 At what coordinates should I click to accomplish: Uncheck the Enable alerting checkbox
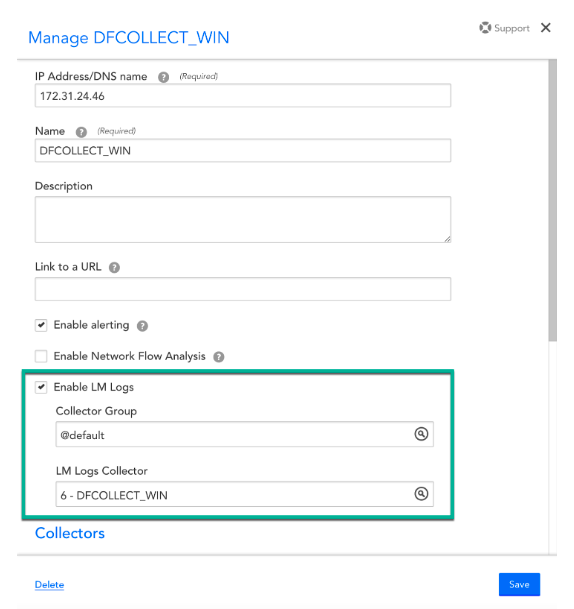(41, 325)
